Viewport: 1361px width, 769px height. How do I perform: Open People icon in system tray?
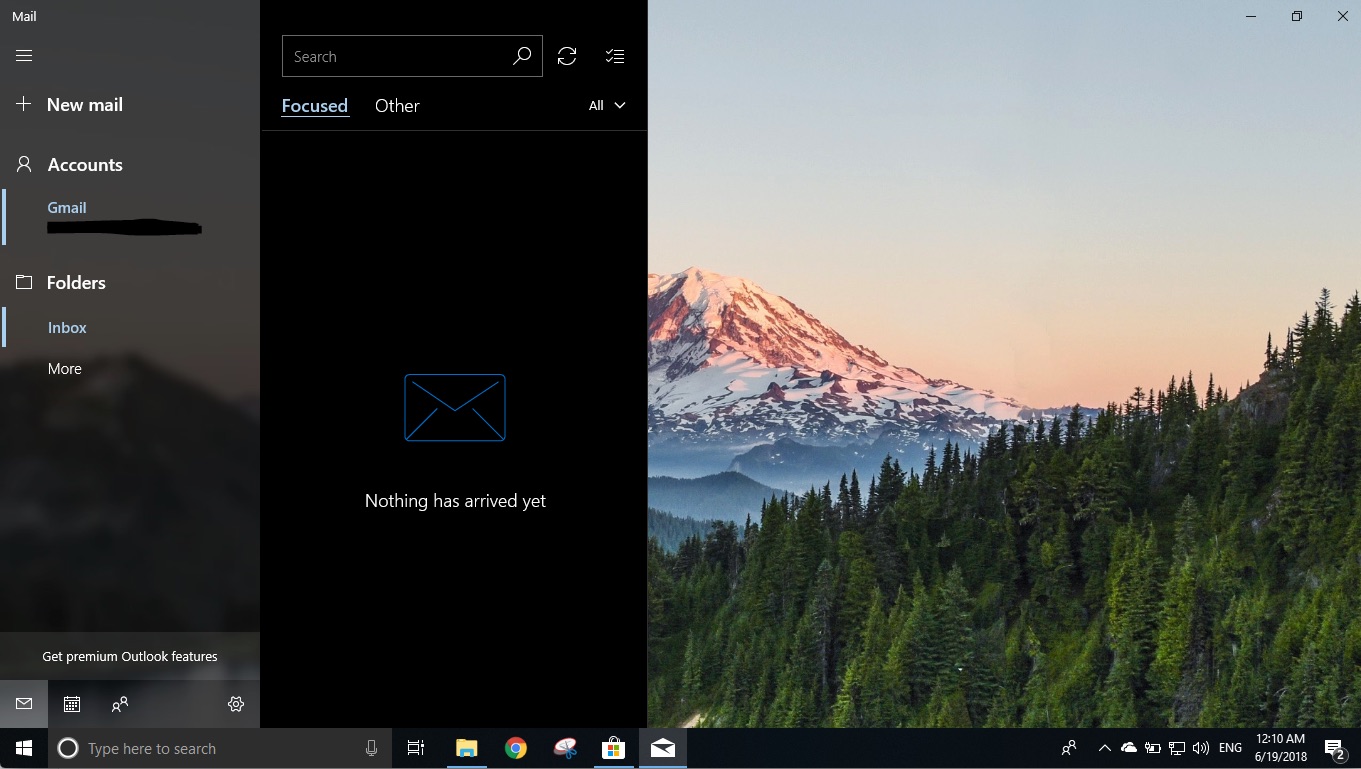point(1069,748)
